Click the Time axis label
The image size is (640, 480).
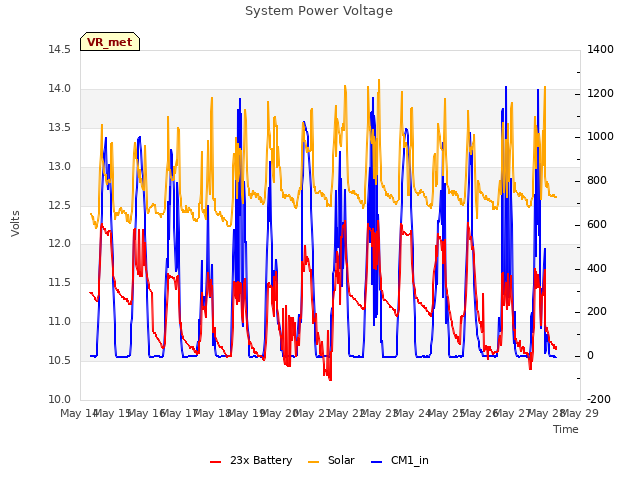566,429
